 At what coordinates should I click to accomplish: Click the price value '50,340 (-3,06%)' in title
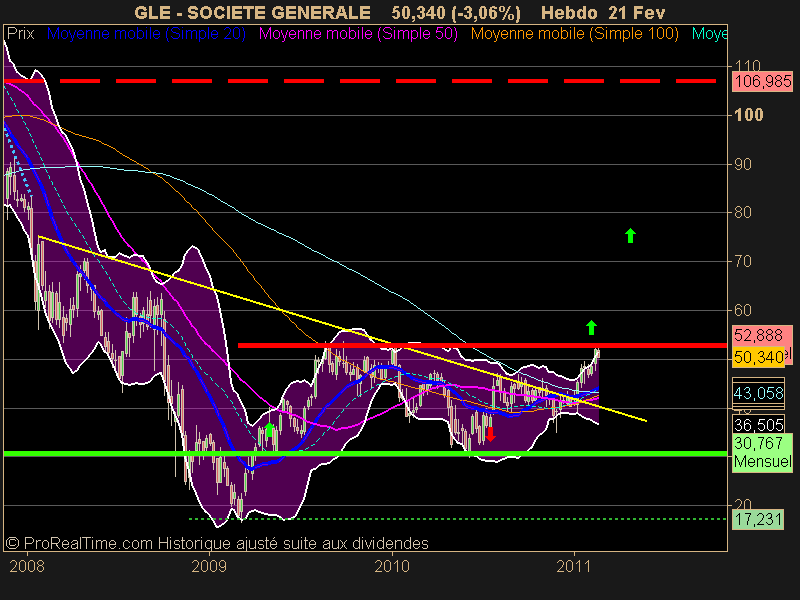pos(456,12)
